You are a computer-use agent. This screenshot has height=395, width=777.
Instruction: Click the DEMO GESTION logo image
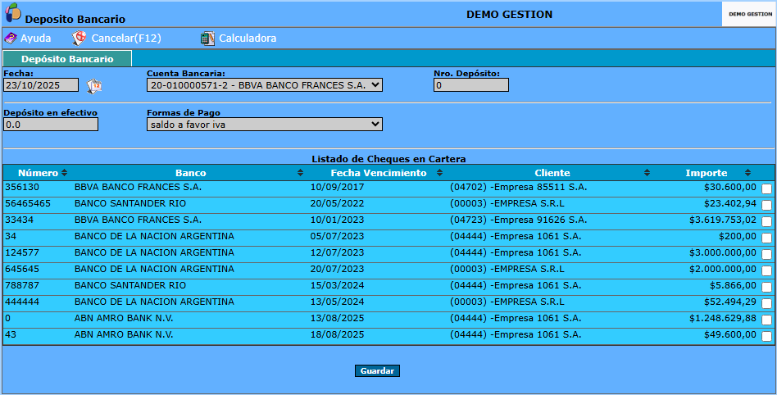click(749, 14)
